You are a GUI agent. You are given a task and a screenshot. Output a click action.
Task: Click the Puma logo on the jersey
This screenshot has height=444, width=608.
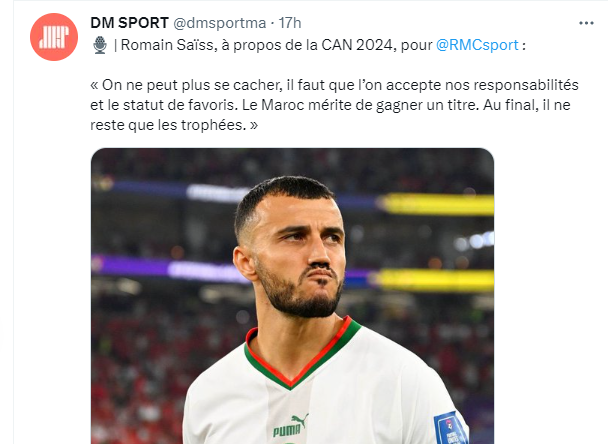click(291, 426)
